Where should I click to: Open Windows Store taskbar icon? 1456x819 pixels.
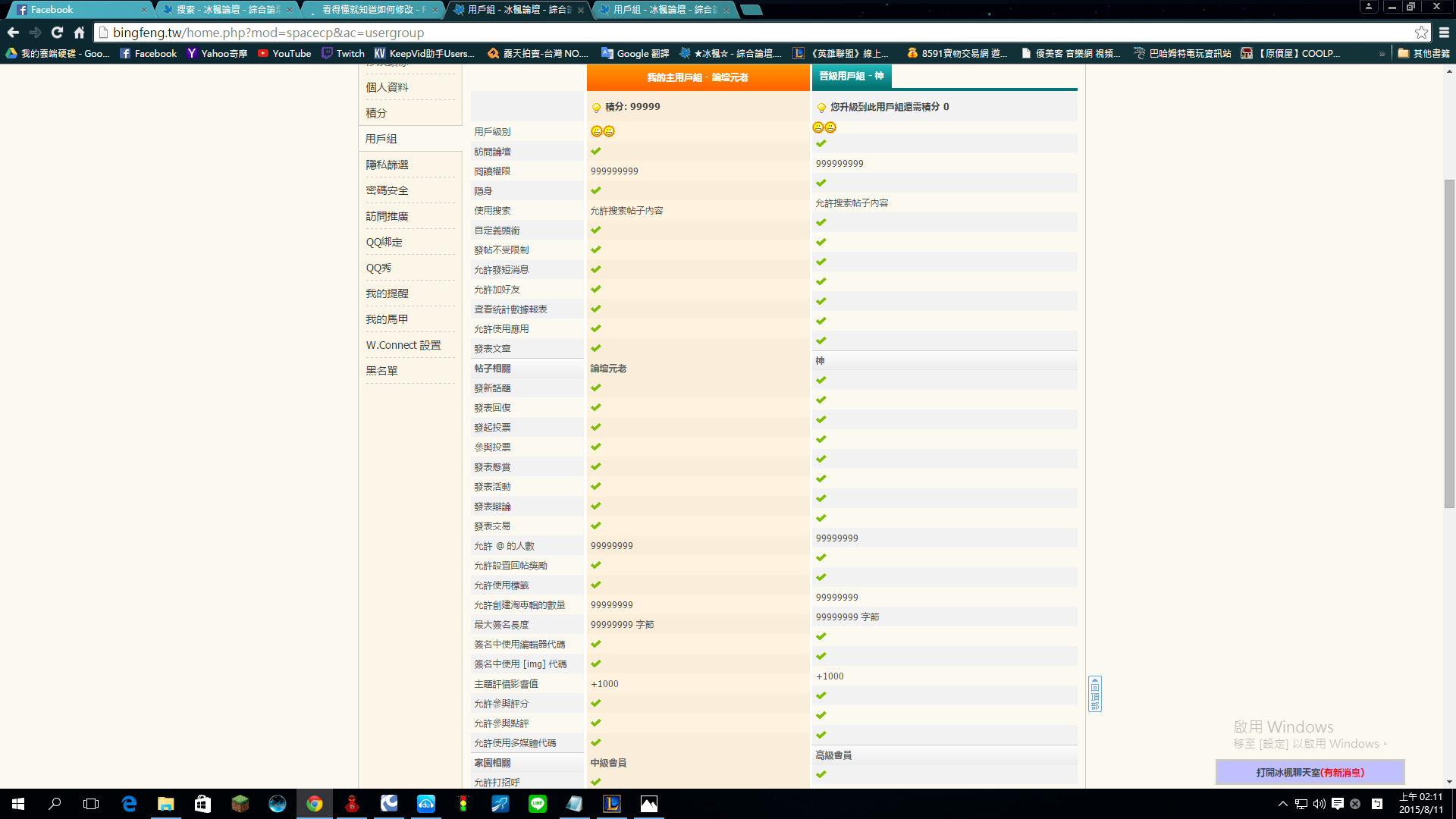pos(202,804)
